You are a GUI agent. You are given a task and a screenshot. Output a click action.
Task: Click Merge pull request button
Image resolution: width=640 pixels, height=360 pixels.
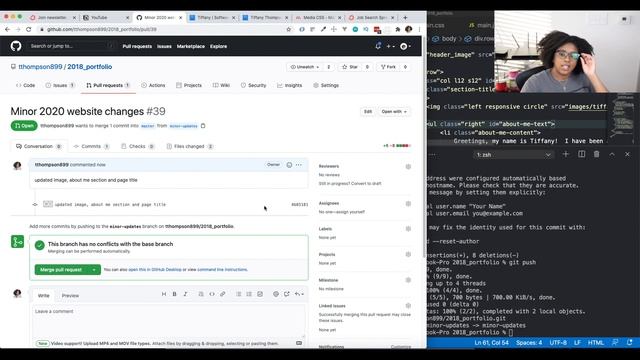point(61,270)
